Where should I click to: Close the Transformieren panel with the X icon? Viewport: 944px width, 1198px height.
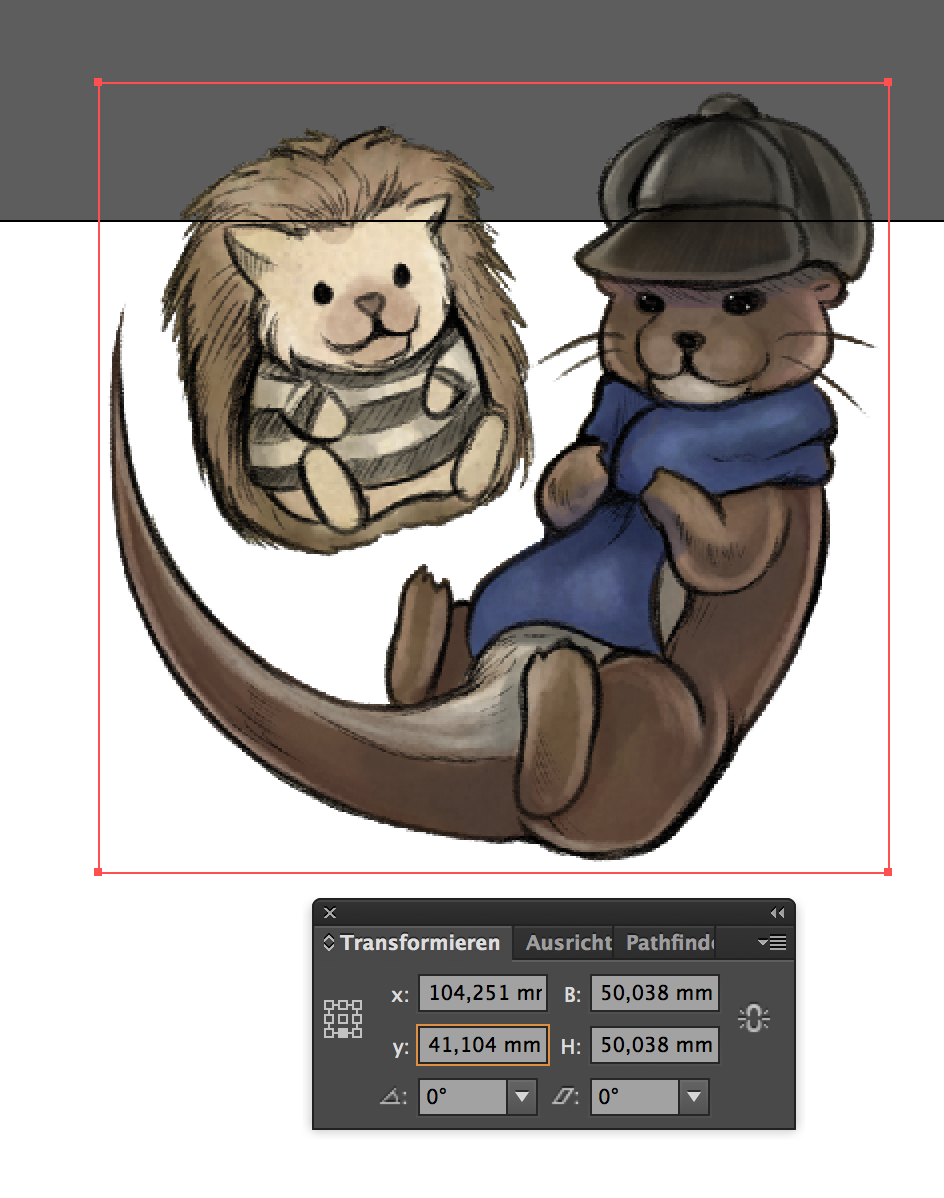pyautogui.click(x=330, y=913)
